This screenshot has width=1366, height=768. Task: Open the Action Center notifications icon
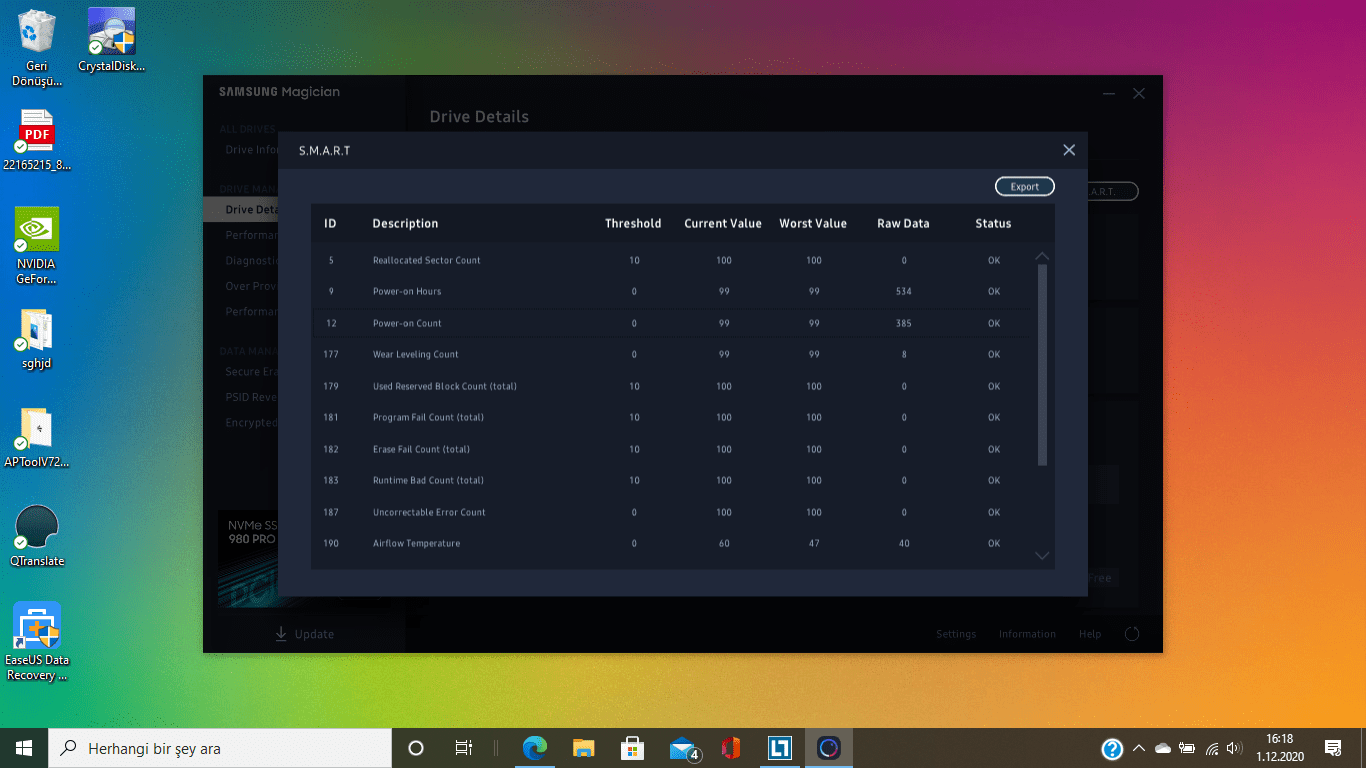[x=1333, y=748]
